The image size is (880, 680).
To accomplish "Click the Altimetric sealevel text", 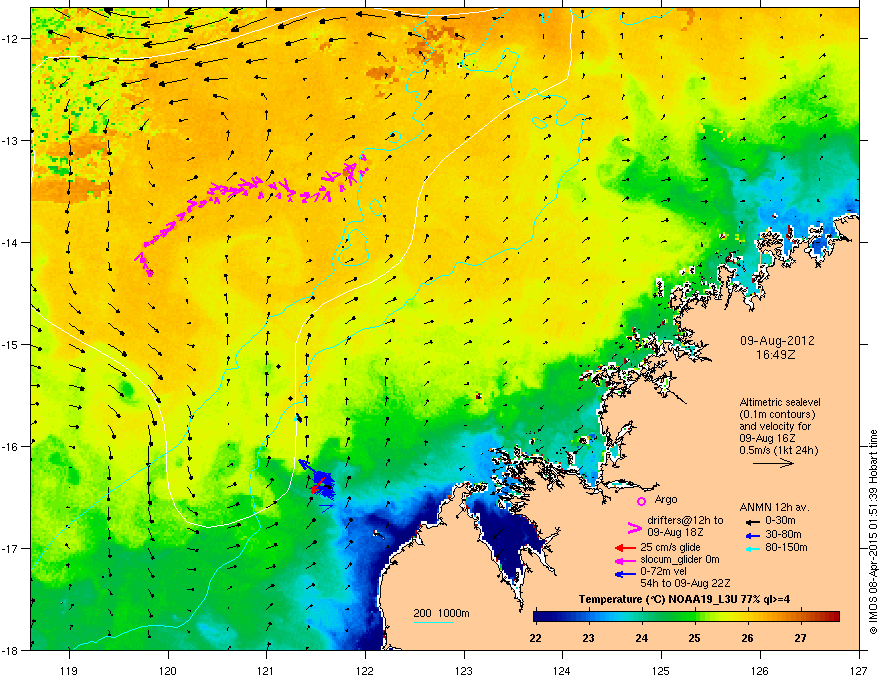I will pyautogui.click(x=780, y=402).
